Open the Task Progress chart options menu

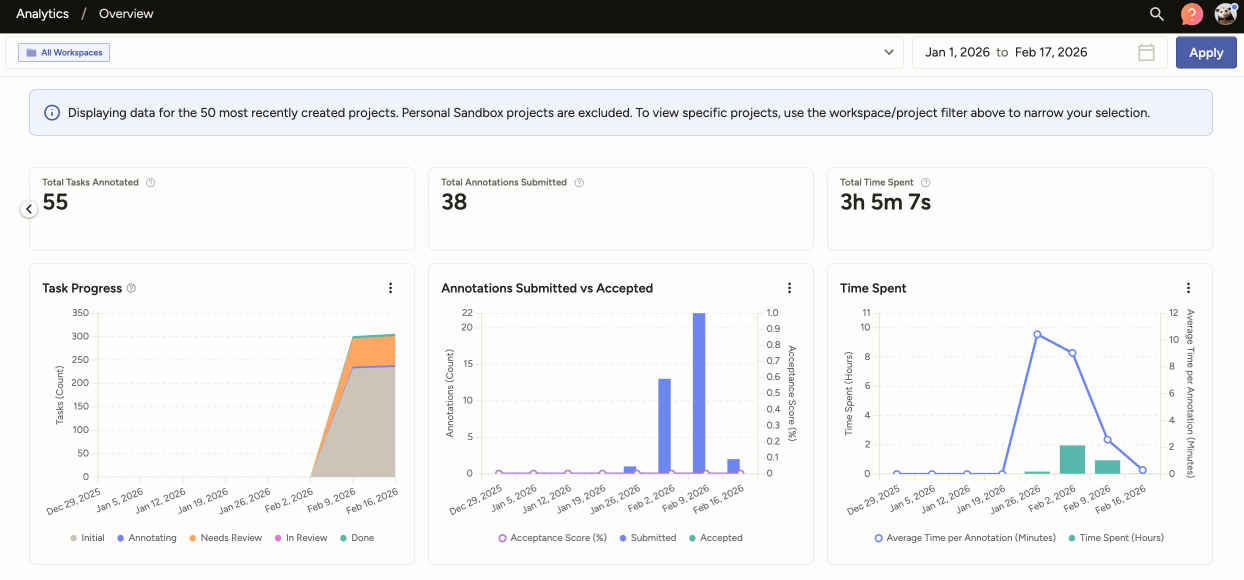(x=390, y=287)
